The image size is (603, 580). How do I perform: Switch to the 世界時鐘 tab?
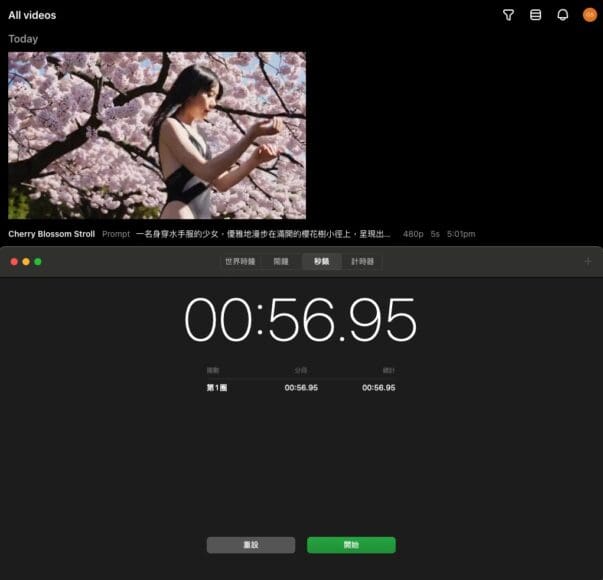[x=240, y=262]
